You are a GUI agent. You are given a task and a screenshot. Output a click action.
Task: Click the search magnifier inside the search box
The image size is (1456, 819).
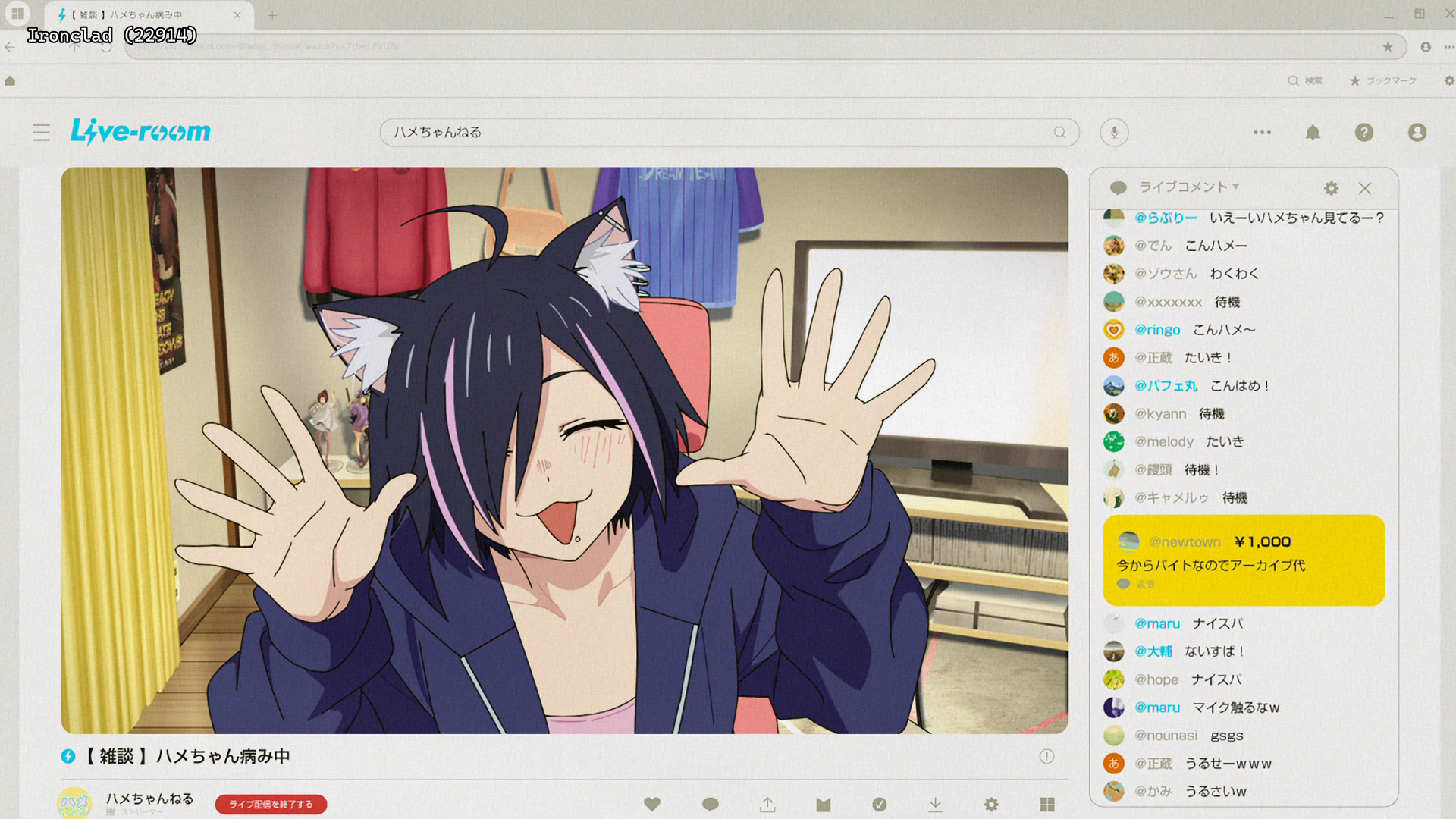(1059, 133)
